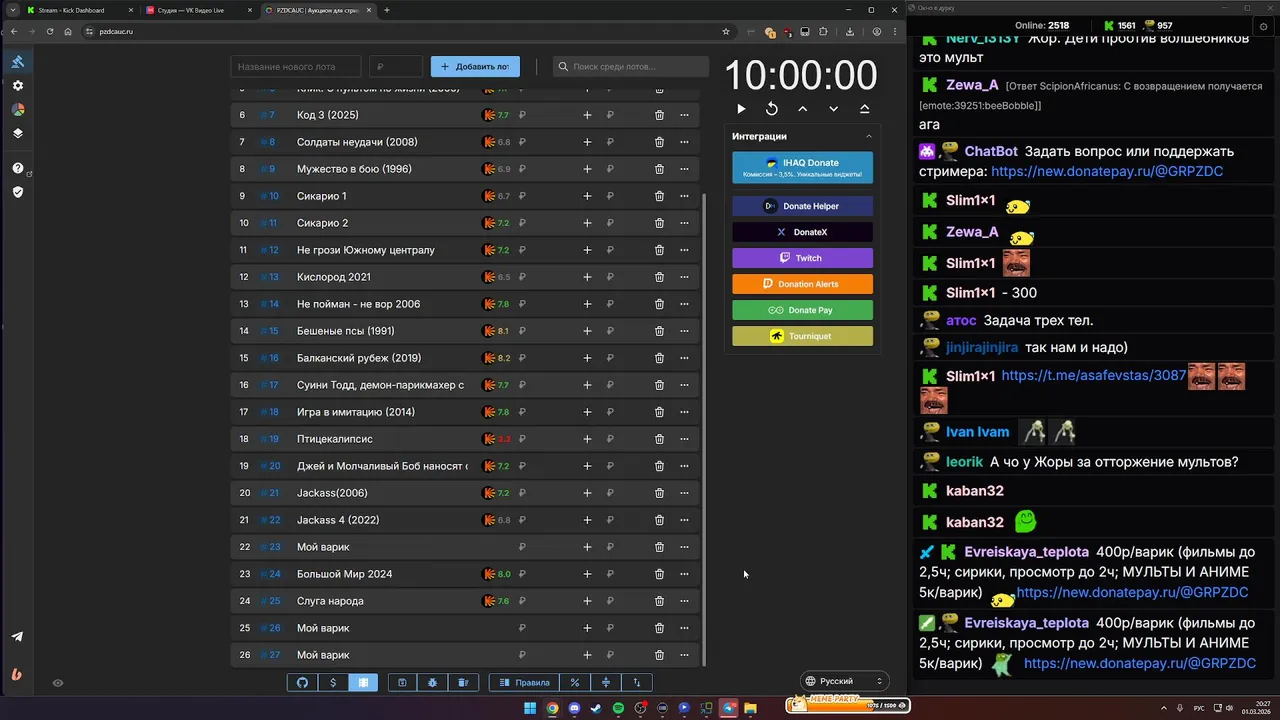This screenshot has height=720, width=1280.
Task: Open more options for Солдаты неудачи lot
Action: 684,142
